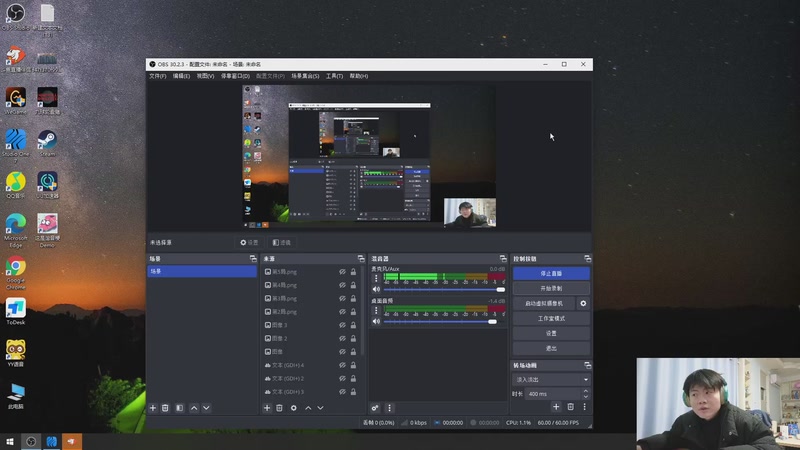The image size is (800, 450).
Task: Open the three-dot options for 桌面音频 channel
Action: point(377,310)
